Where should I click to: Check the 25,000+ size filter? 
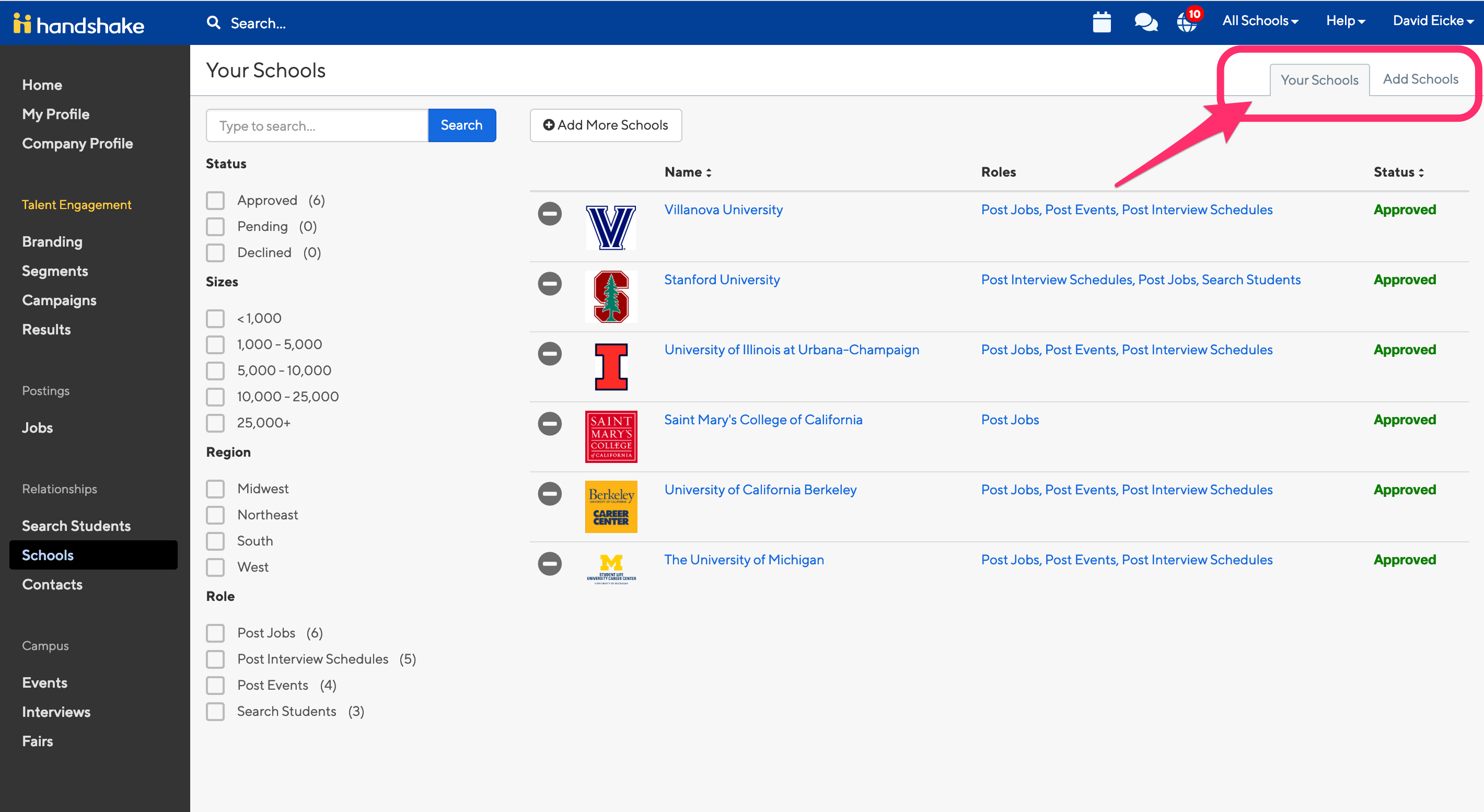[x=215, y=423]
